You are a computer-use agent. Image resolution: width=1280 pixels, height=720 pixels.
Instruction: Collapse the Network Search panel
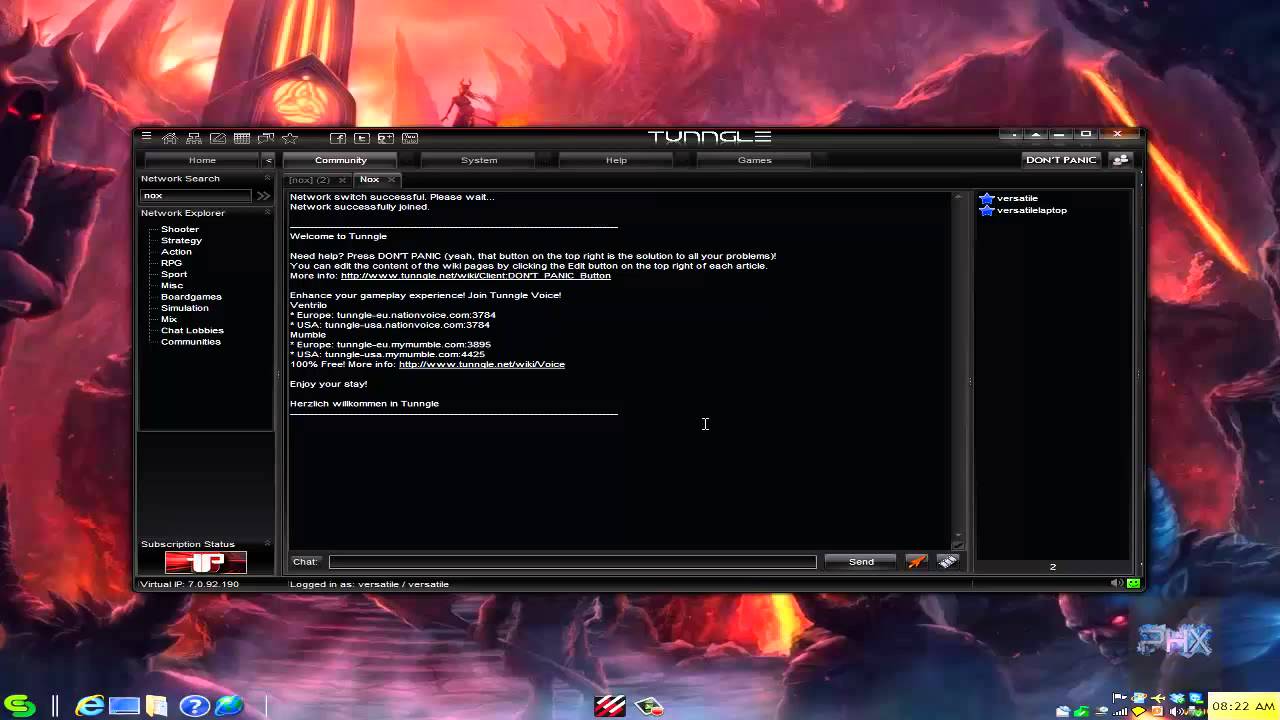(x=267, y=179)
